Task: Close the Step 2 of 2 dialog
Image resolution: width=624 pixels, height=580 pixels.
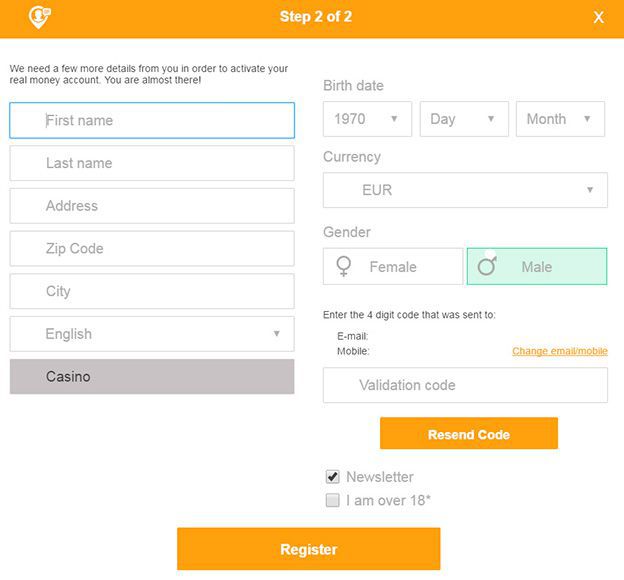Action: point(598,17)
